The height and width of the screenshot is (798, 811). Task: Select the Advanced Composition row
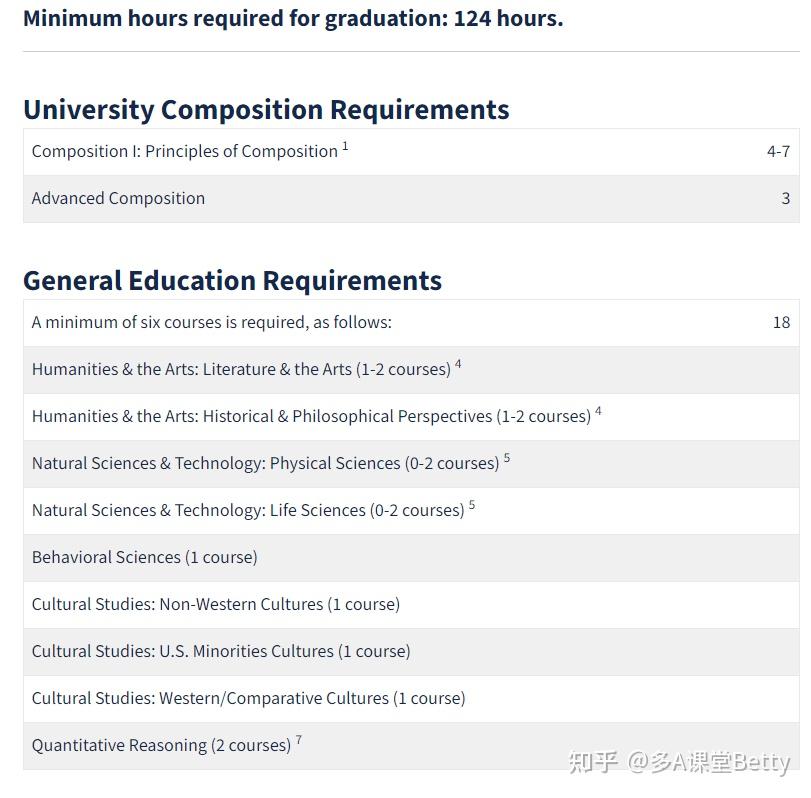coord(411,199)
